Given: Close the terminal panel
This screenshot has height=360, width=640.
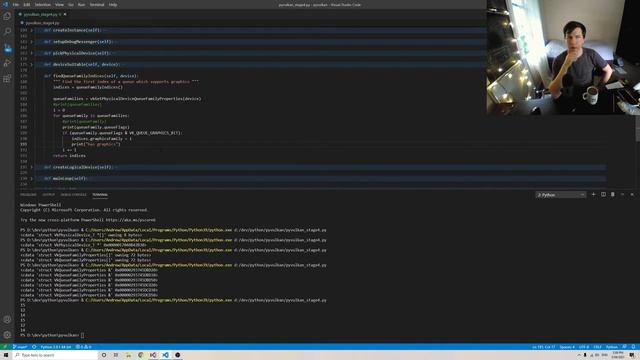Looking at the screenshot, I should [632, 195].
